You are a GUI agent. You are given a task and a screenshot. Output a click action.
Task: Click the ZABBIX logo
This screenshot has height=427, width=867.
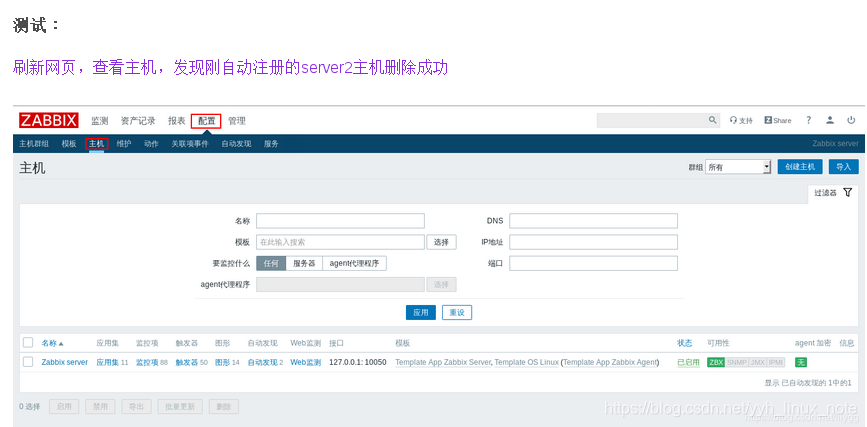tap(49, 121)
